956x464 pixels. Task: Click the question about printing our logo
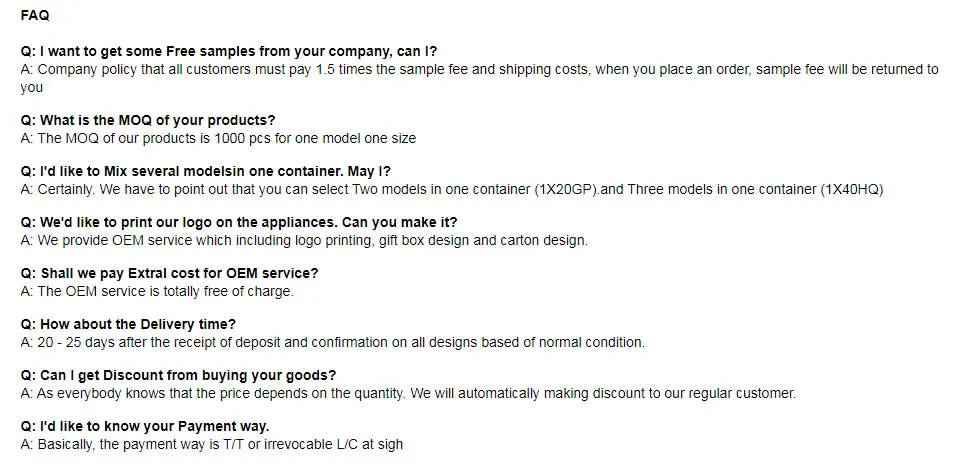tap(239, 222)
